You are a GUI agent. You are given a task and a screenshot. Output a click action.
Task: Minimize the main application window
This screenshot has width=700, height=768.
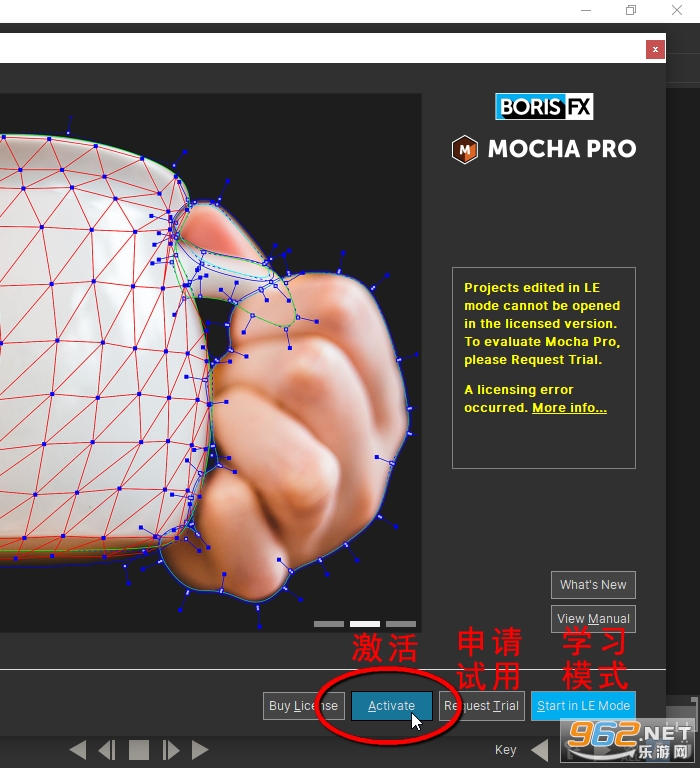[x=586, y=10]
